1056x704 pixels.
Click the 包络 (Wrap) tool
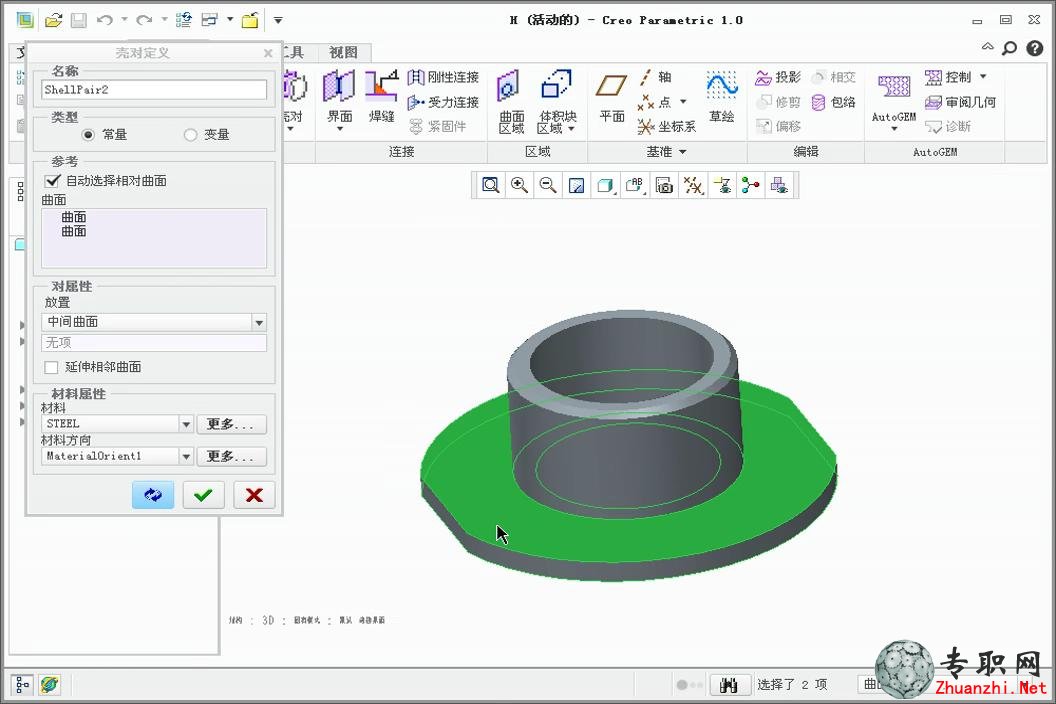tap(834, 102)
